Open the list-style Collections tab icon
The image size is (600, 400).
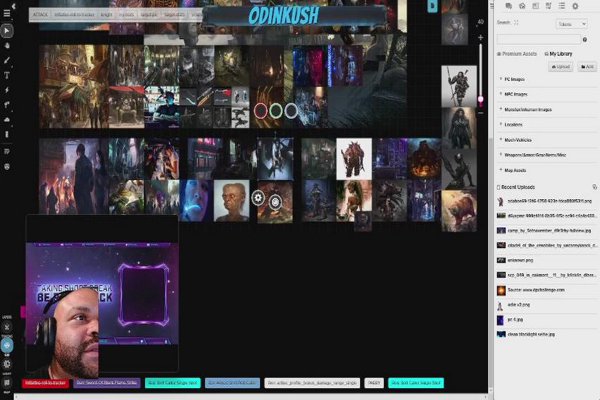click(562, 6)
